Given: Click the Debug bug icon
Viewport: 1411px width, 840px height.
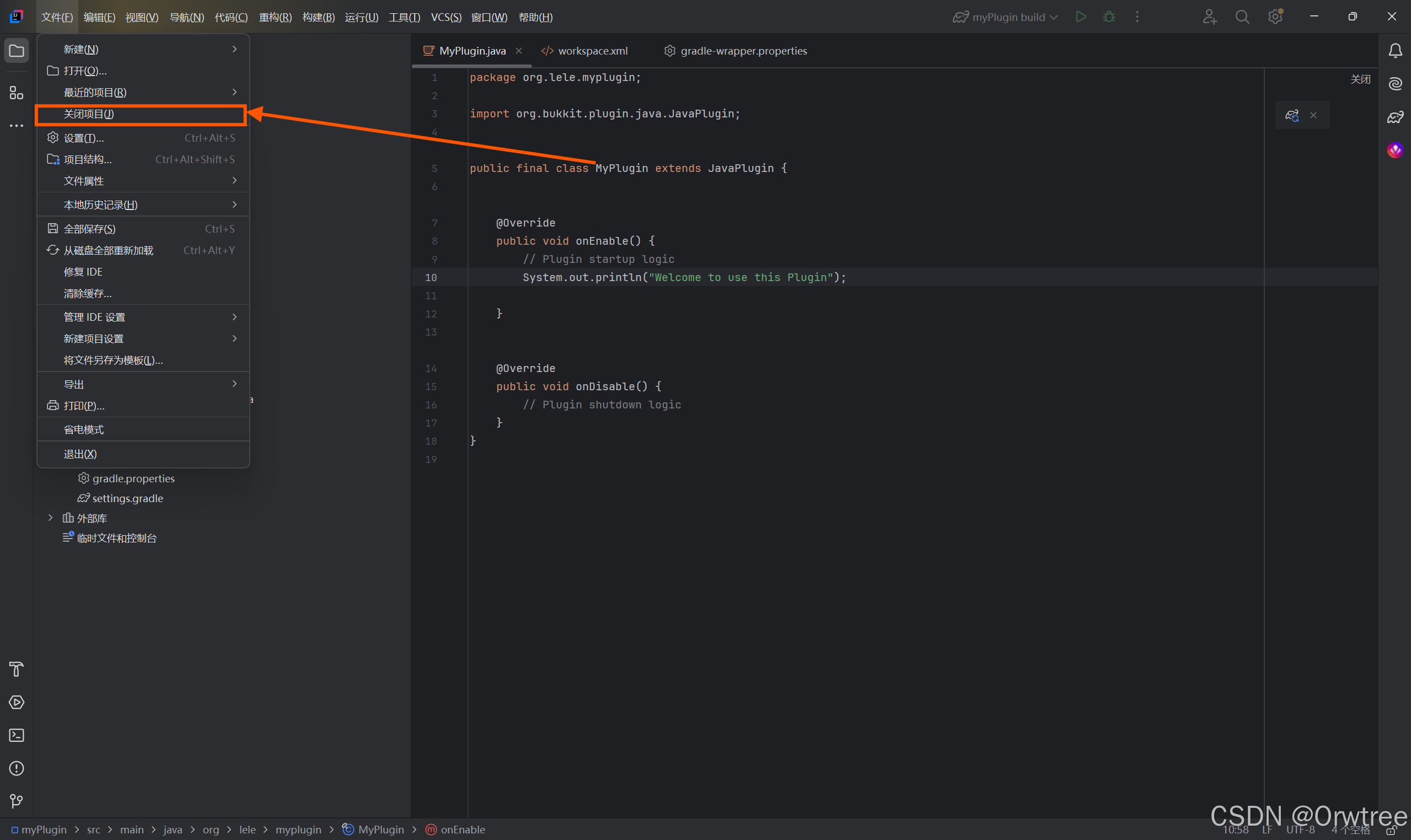Looking at the screenshot, I should click(1109, 17).
